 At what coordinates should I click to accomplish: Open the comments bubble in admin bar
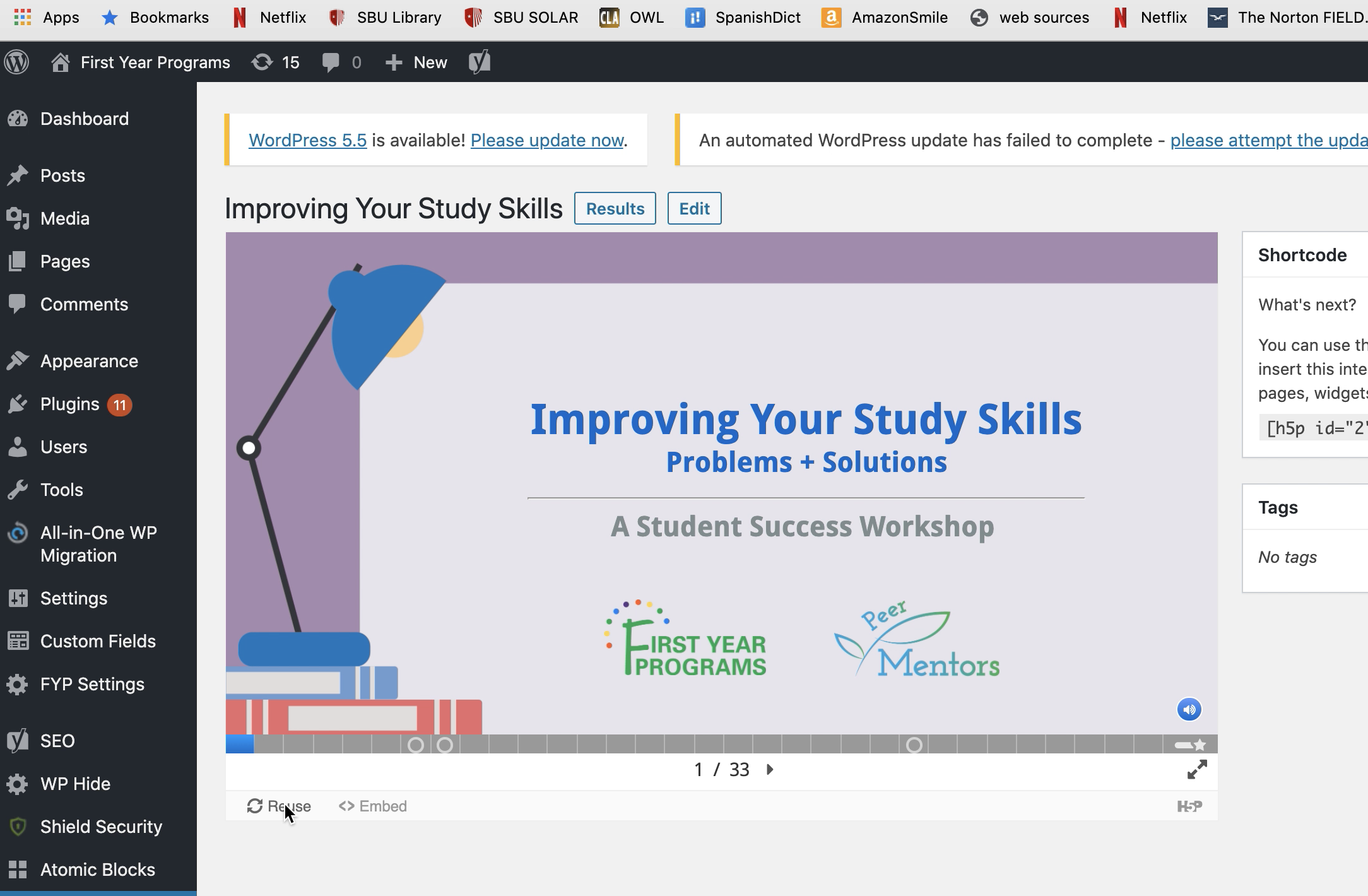[341, 62]
